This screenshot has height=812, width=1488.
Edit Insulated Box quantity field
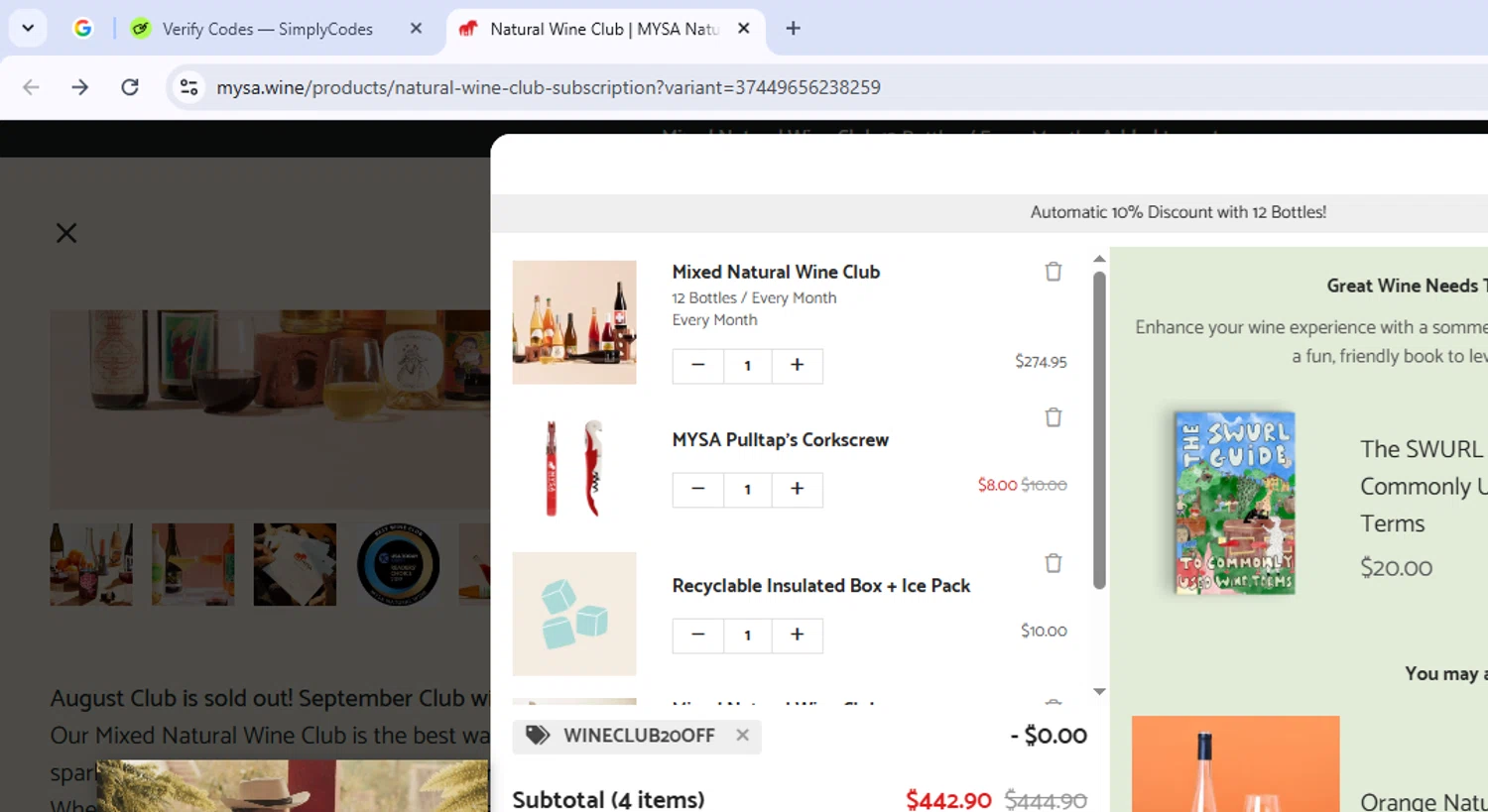(x=748, y=636)
